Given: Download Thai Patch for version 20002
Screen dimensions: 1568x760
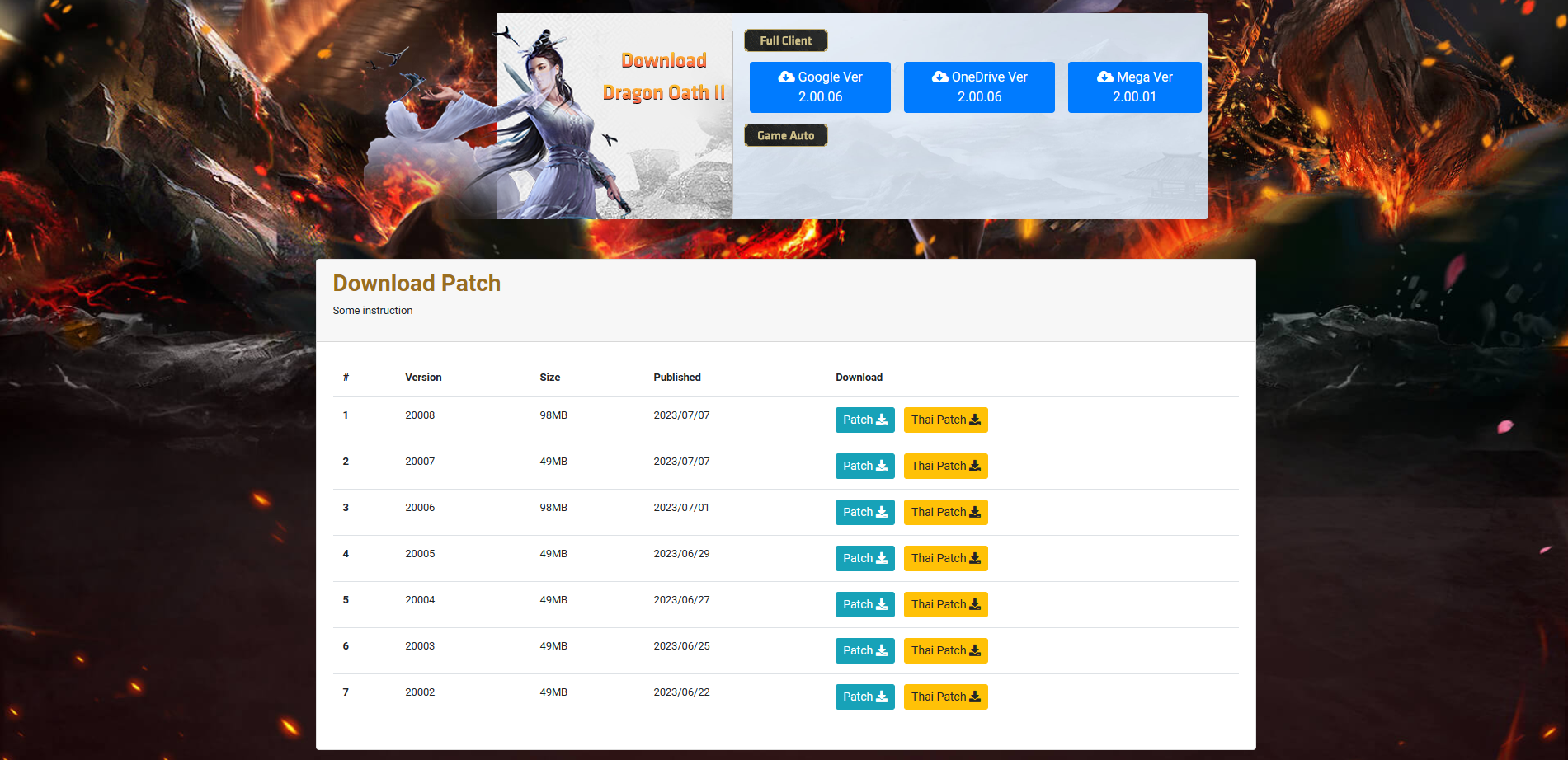Looking at the screenshot, I should click(945, 697).
